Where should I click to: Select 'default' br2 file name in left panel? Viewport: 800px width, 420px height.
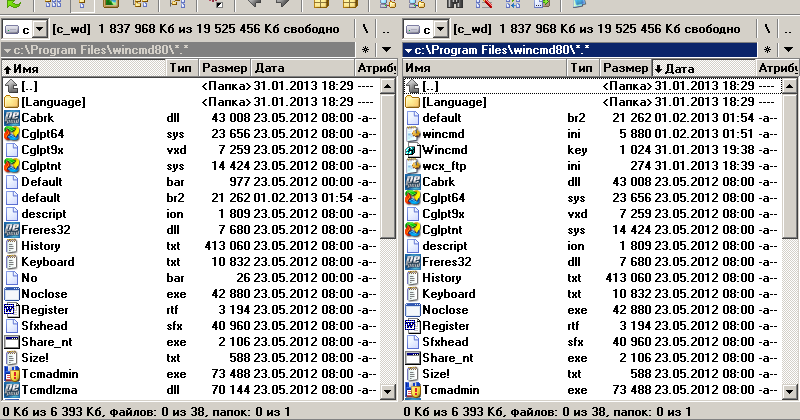[40, 198]
